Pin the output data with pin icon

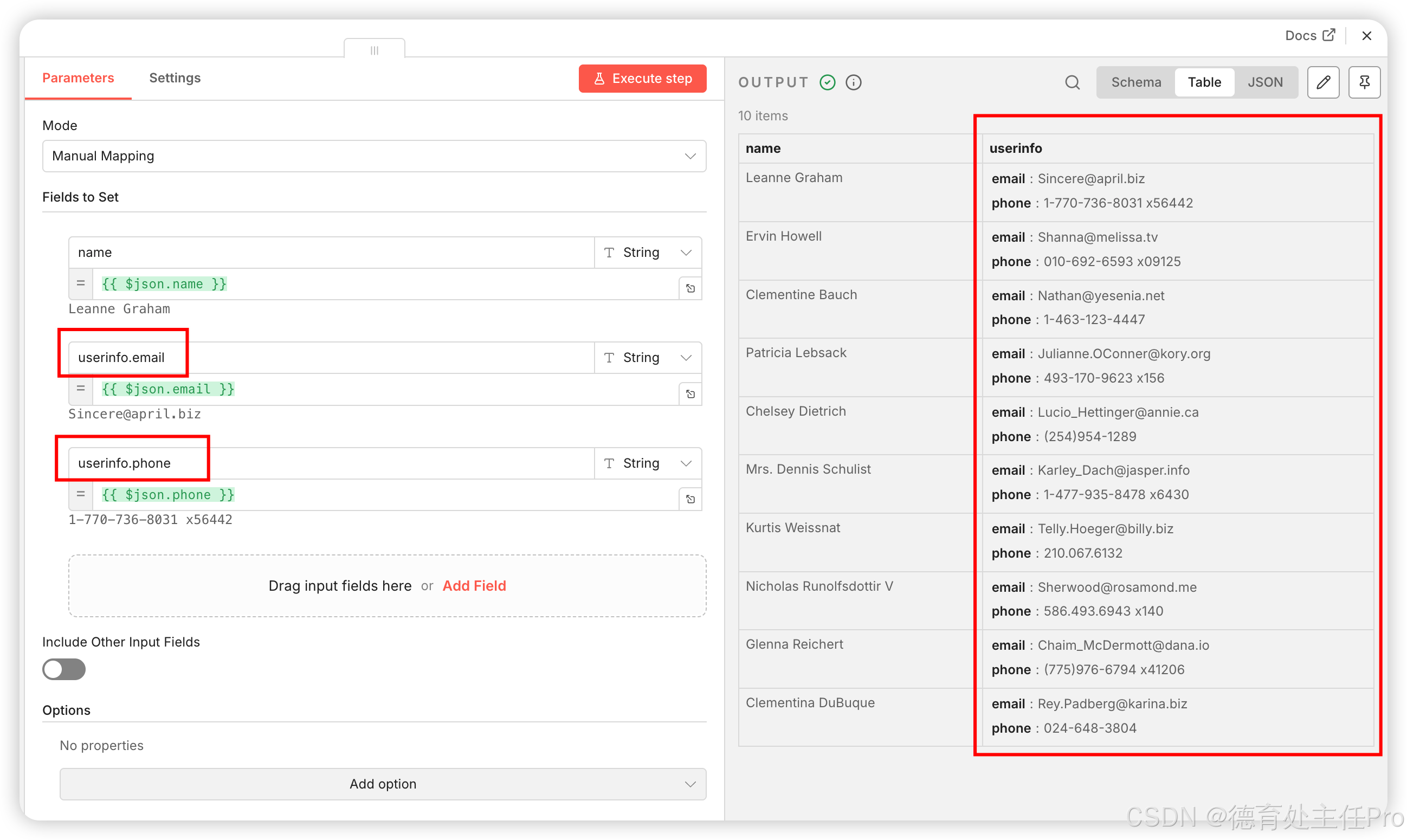[x=1364, y=82]
